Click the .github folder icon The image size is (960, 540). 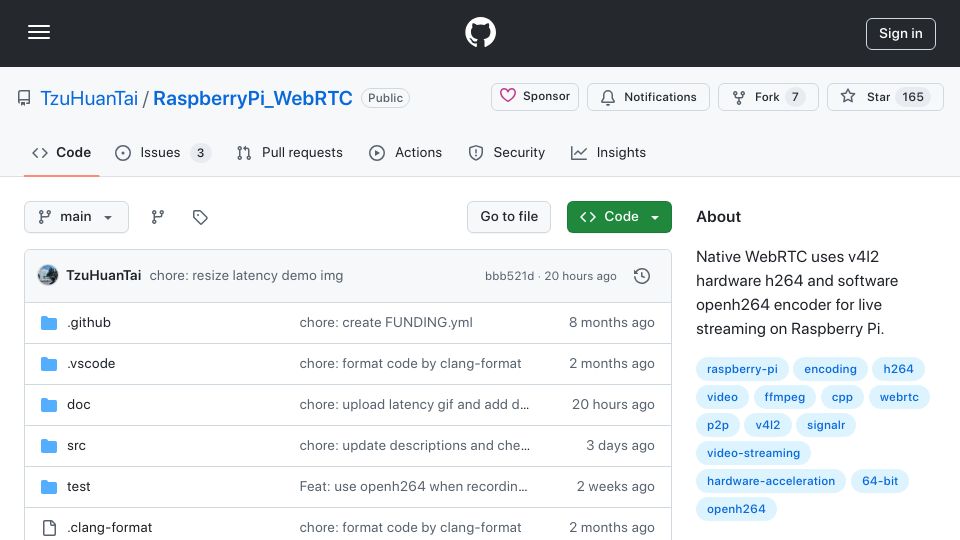coord(49,323)
